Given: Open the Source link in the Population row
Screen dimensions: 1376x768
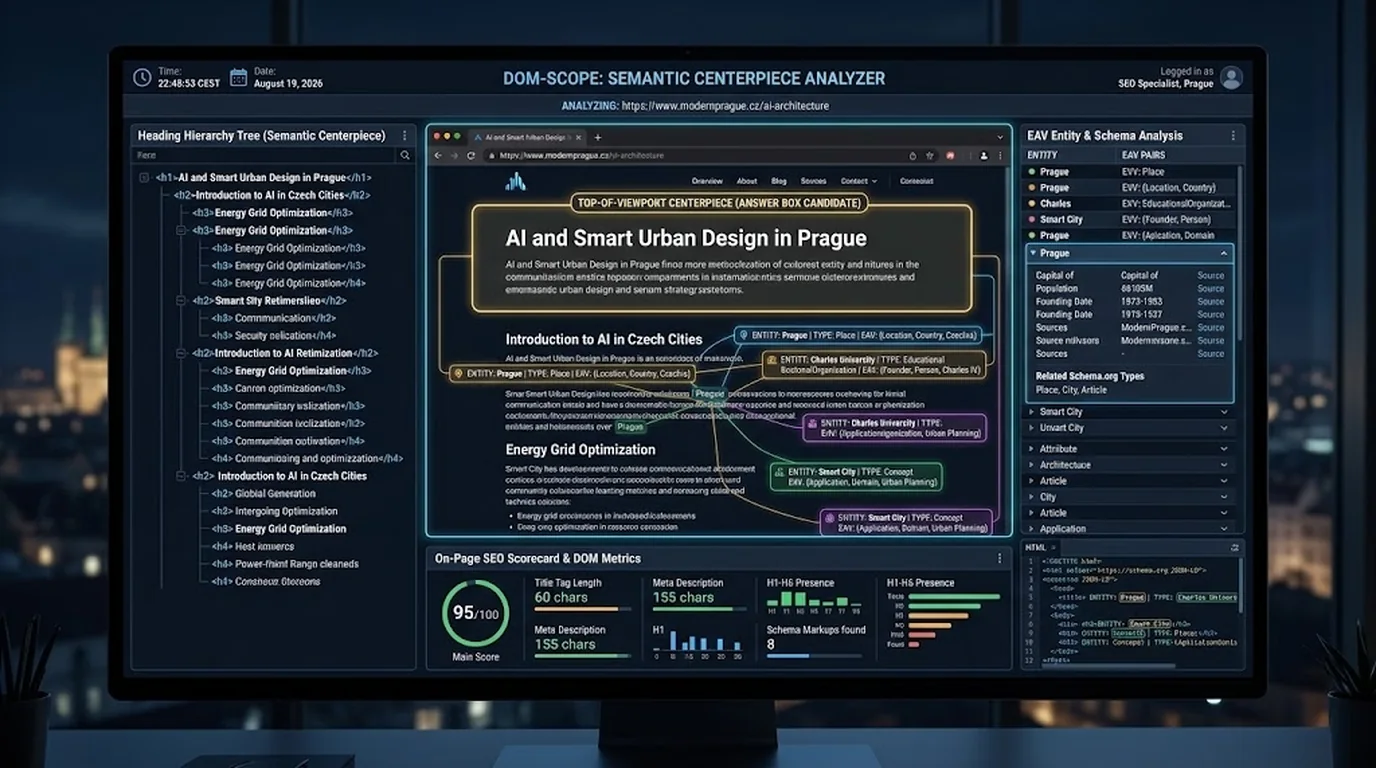Looking at the screenshot, I should tap(1210, 288).
